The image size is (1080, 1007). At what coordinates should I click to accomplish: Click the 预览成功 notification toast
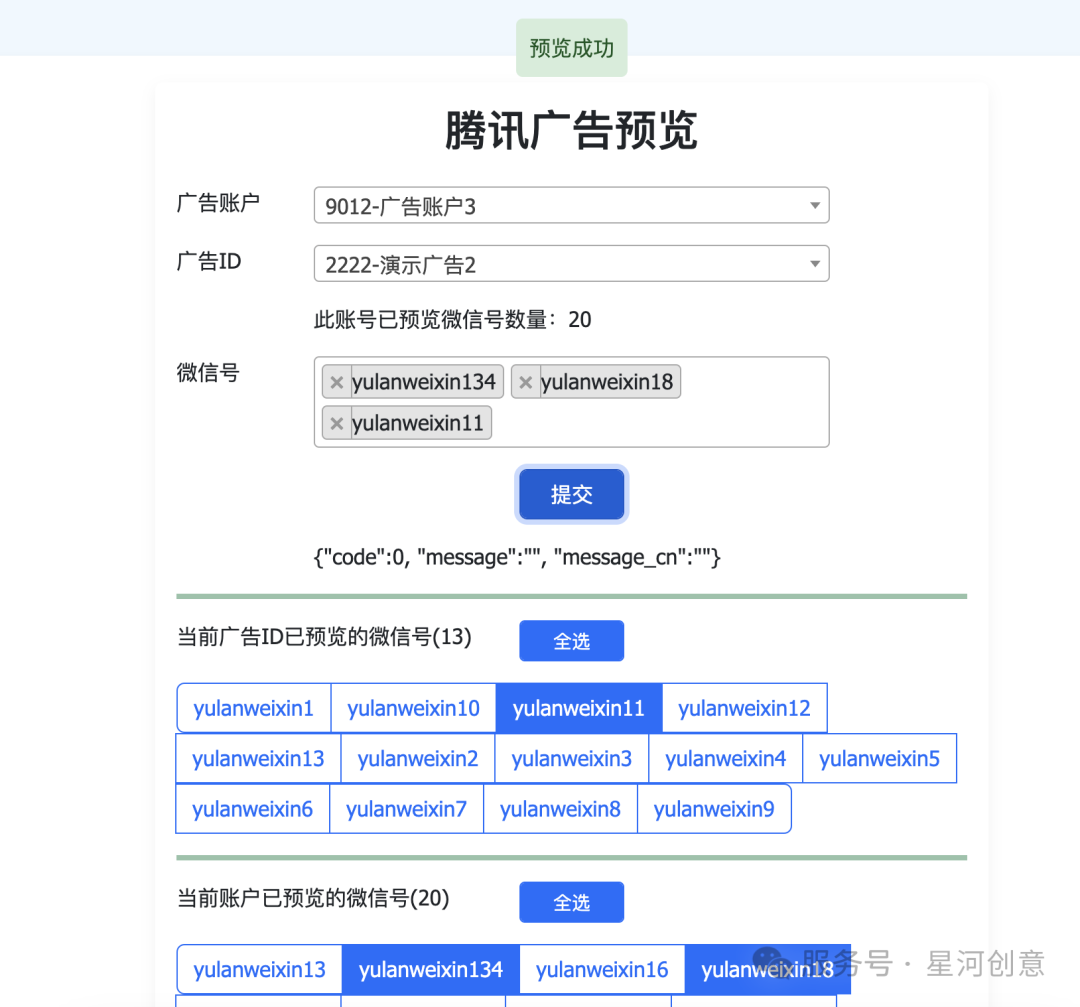572,48
